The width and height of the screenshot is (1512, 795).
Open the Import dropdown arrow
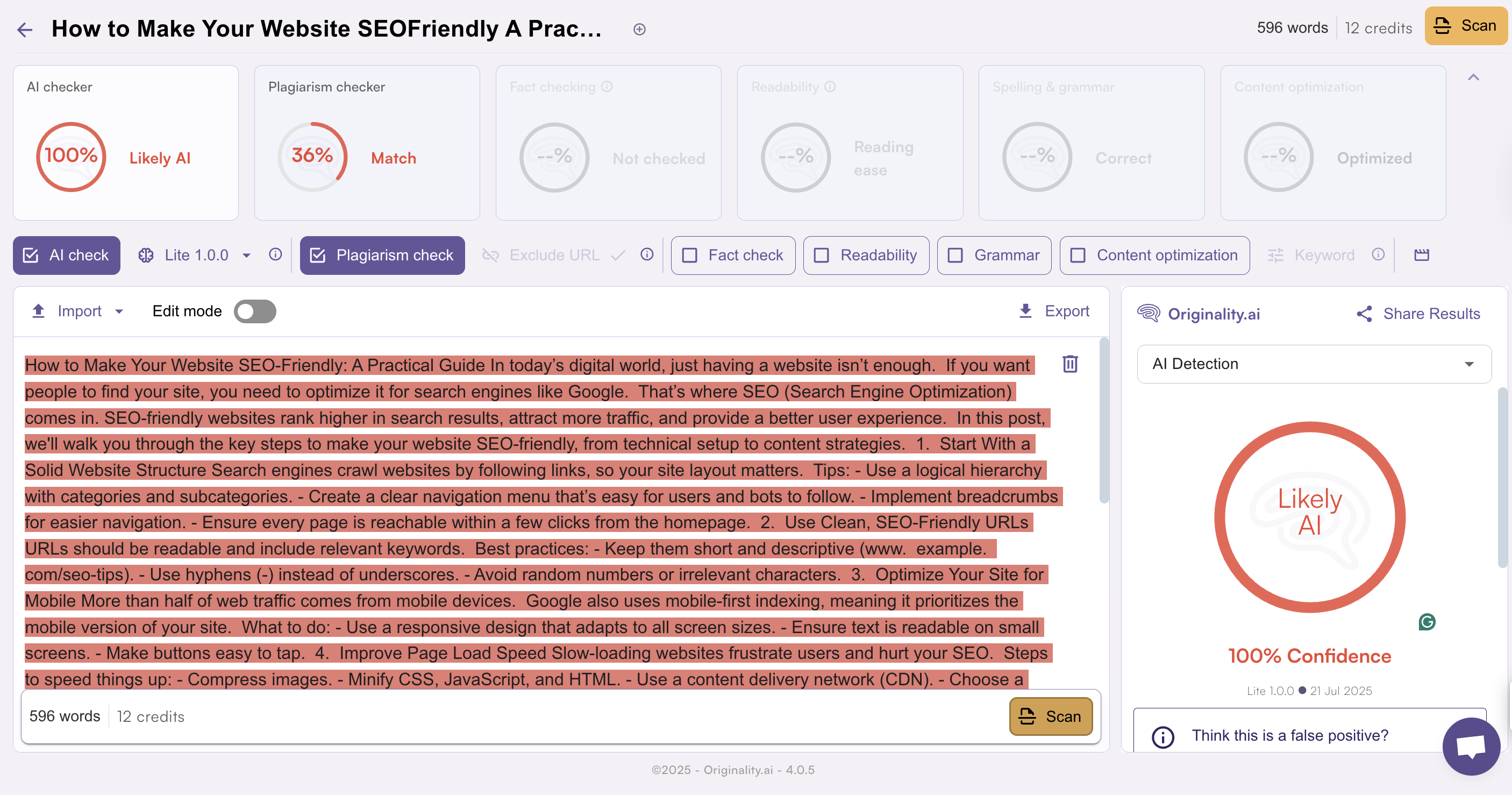click(119, 312)
